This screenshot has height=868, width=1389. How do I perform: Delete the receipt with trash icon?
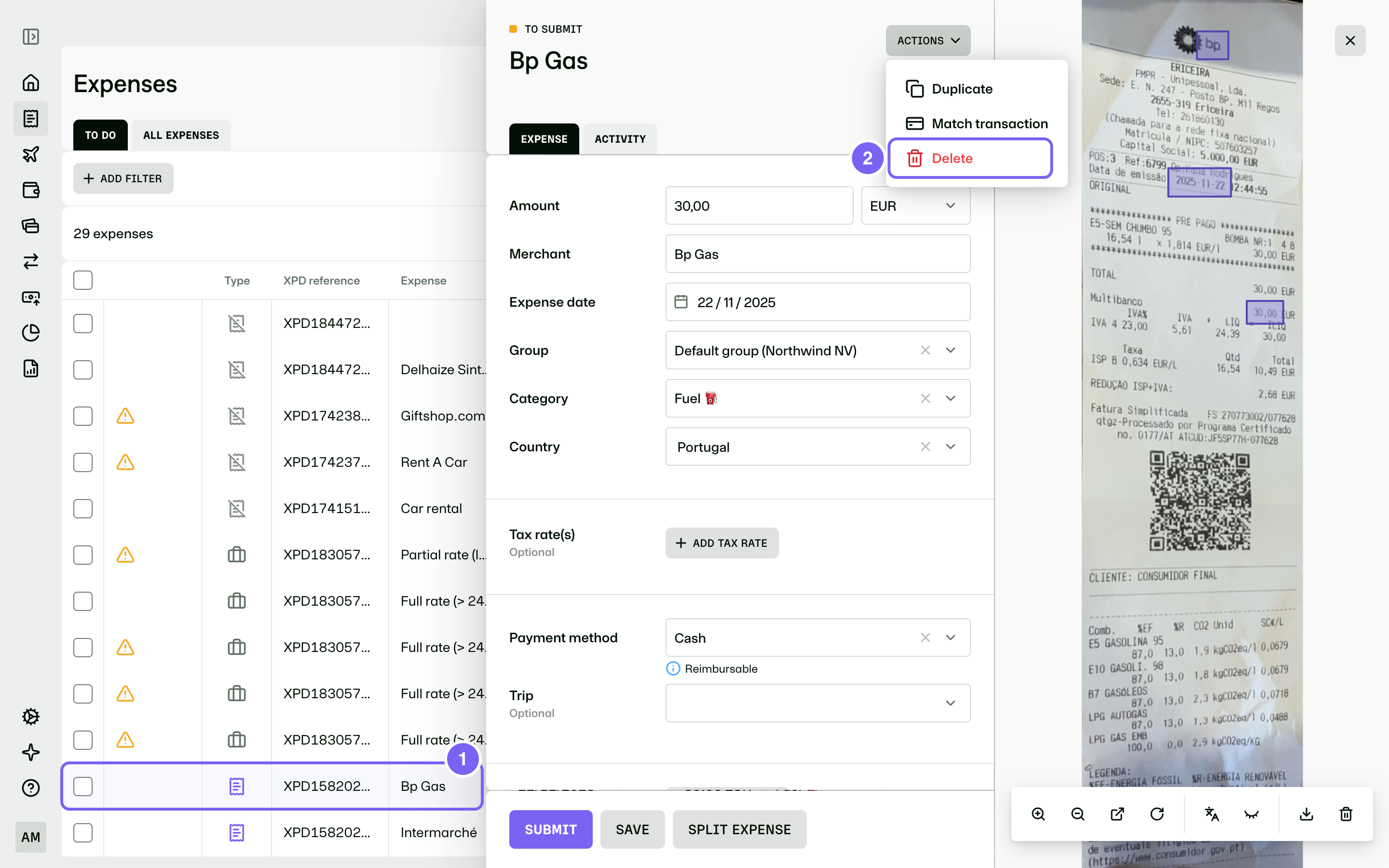(x=1346, y=814)
